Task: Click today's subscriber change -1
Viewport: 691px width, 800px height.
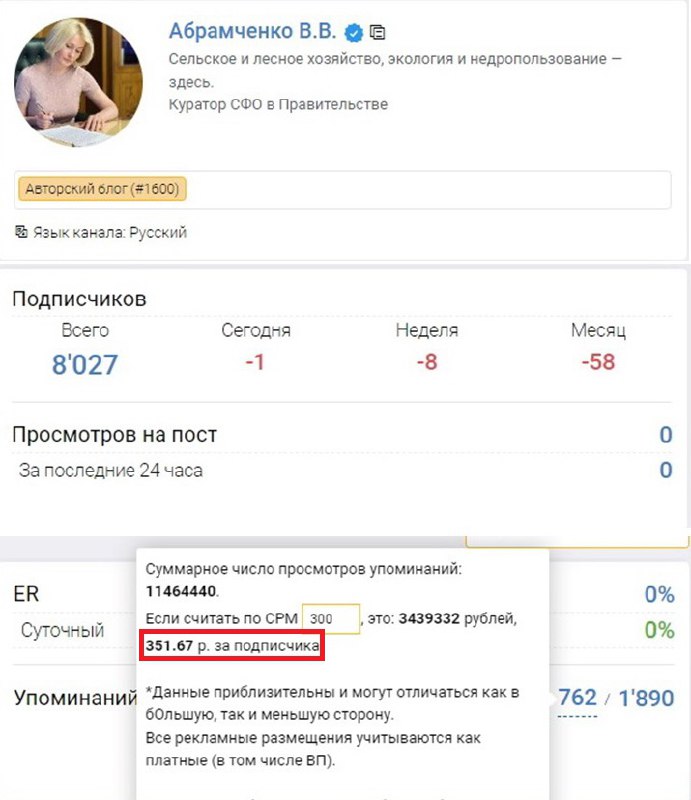Action: [255, 362]
